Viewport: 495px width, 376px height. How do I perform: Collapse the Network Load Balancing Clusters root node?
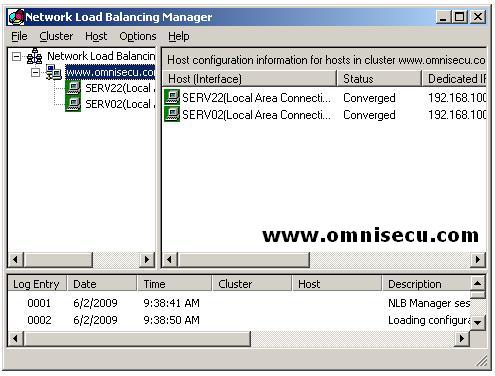(16, 56)
